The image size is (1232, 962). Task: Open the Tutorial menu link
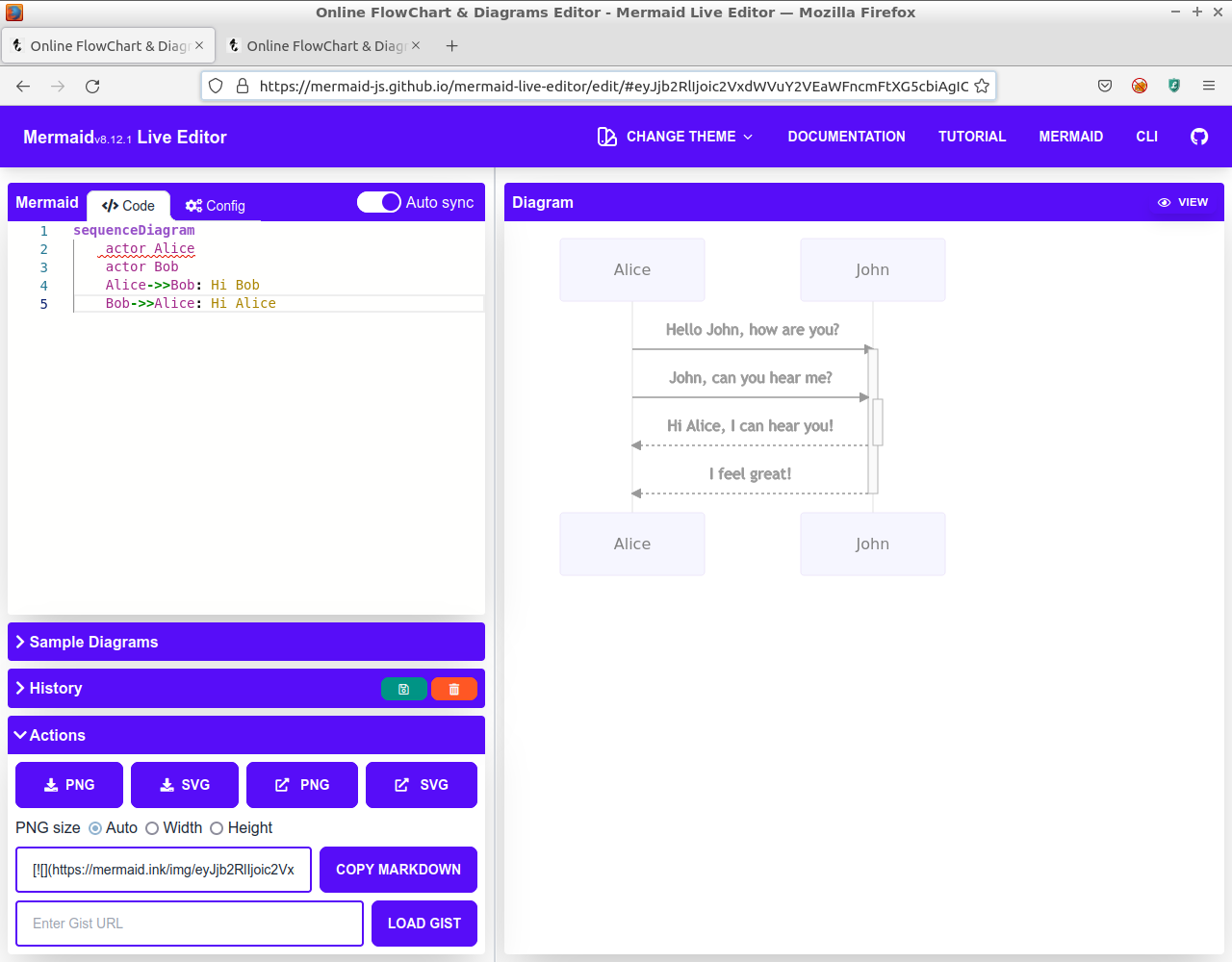coord(972,137)
